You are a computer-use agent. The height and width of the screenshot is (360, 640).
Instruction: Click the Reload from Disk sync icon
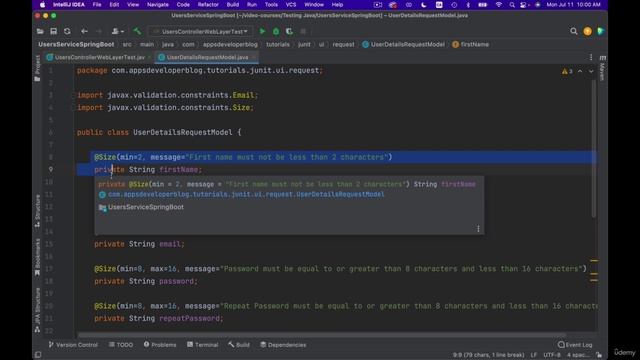coord(67,31)
